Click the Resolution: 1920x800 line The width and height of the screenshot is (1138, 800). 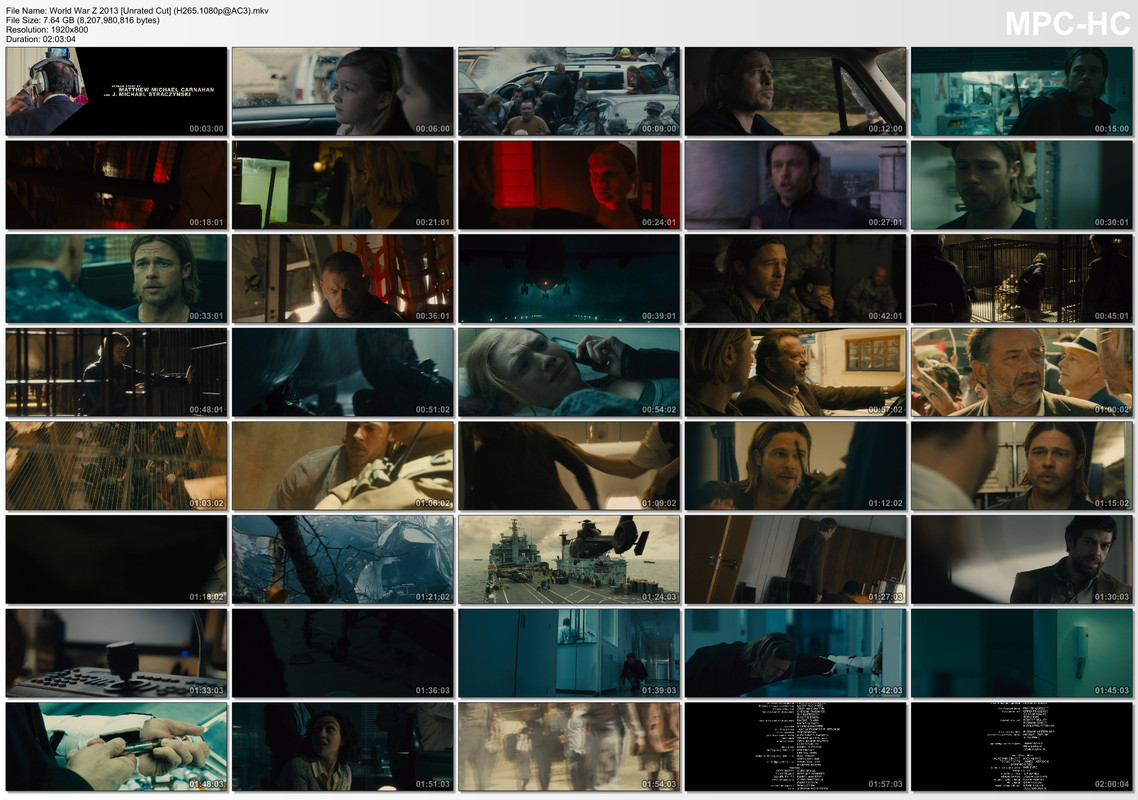(x=47, y=30)
